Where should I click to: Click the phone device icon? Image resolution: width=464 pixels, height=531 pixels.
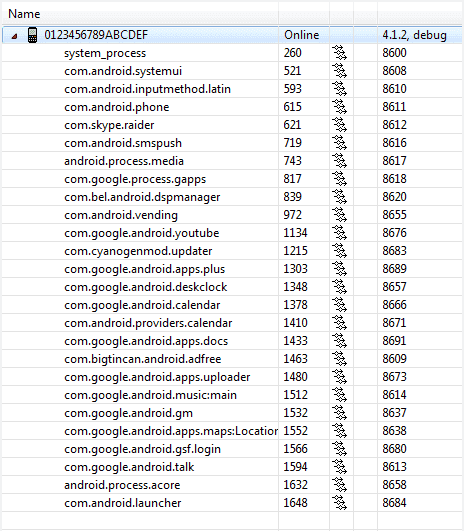pos(32,35)
